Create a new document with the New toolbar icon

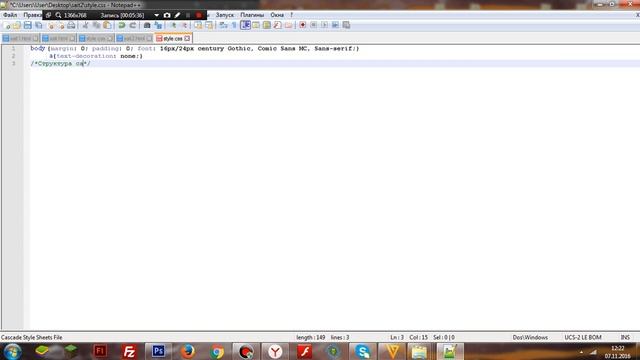(7, 26)
